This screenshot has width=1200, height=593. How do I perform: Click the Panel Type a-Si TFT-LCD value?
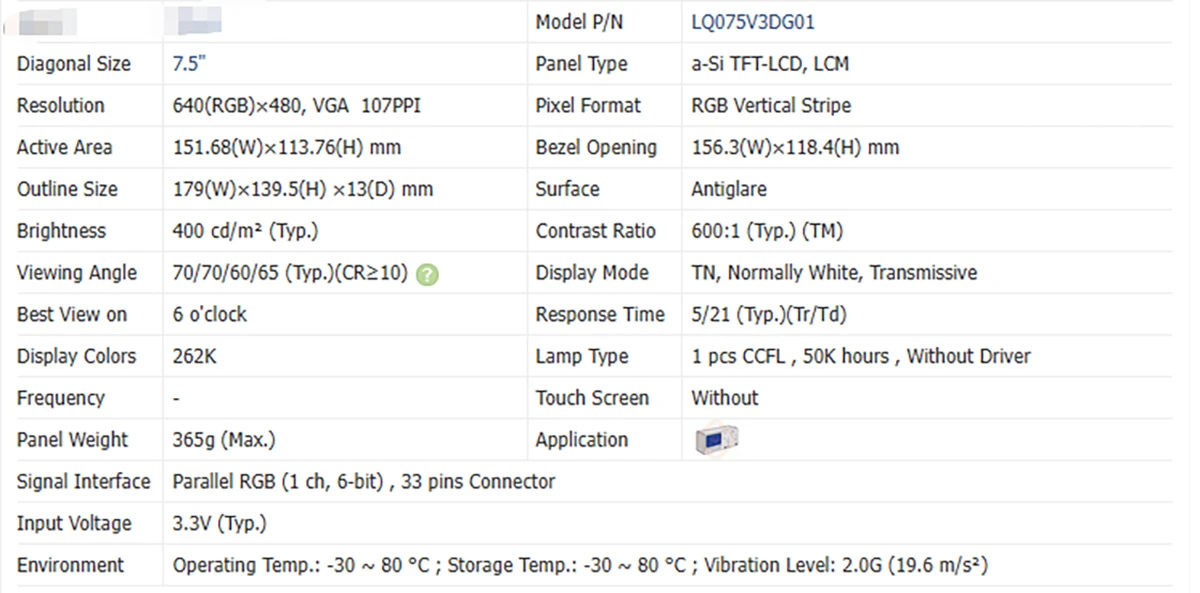coord(770,64)
